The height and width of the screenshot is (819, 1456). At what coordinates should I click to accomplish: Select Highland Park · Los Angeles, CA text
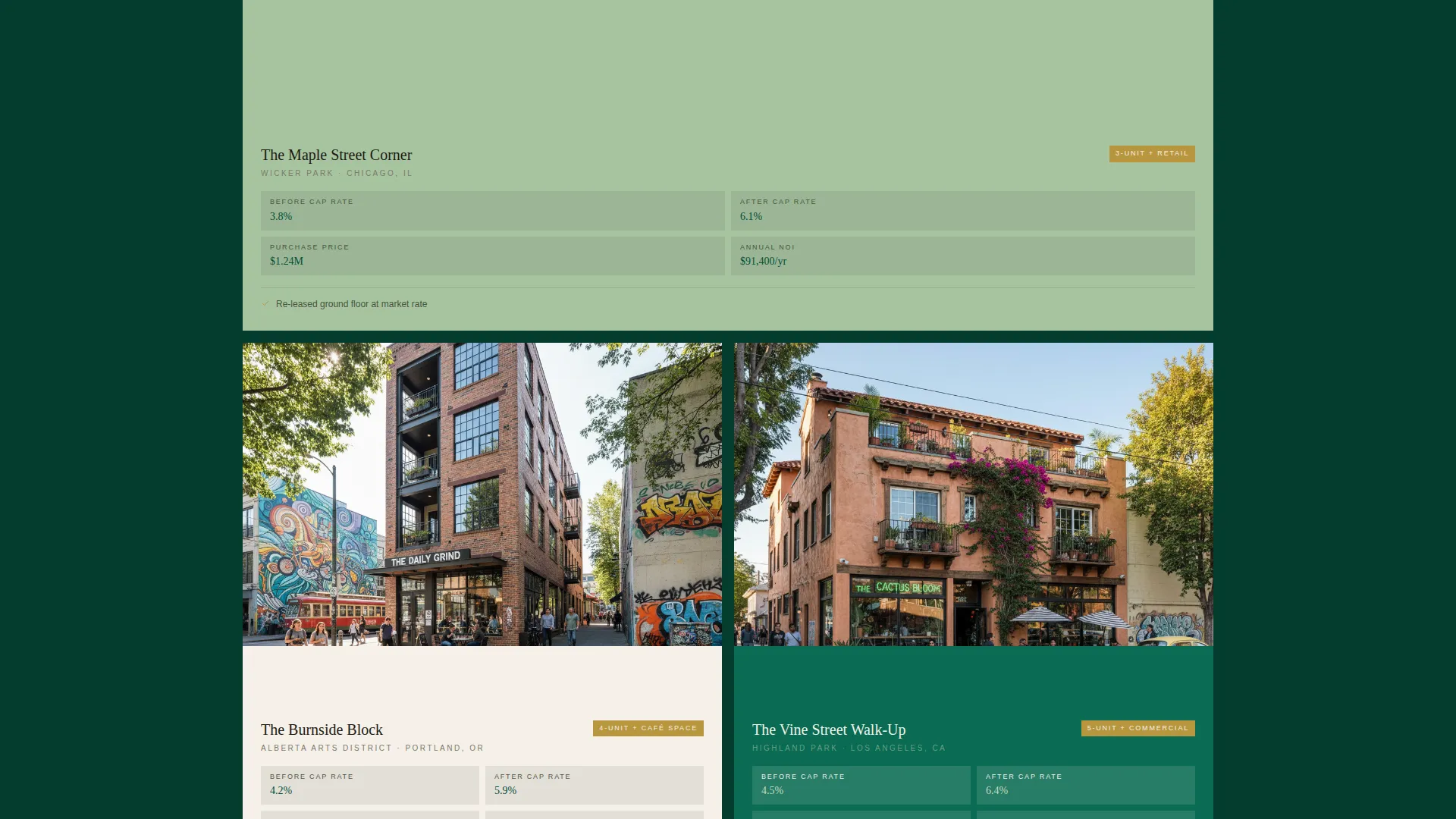click(849, 748)
